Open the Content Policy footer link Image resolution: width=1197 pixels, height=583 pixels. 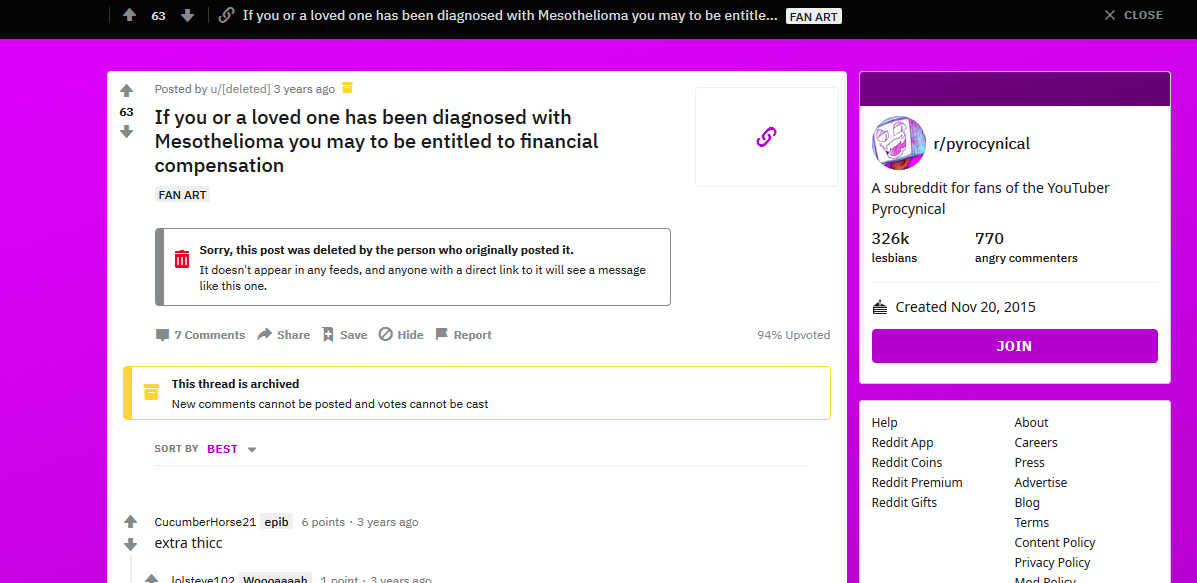point(1055,543)
